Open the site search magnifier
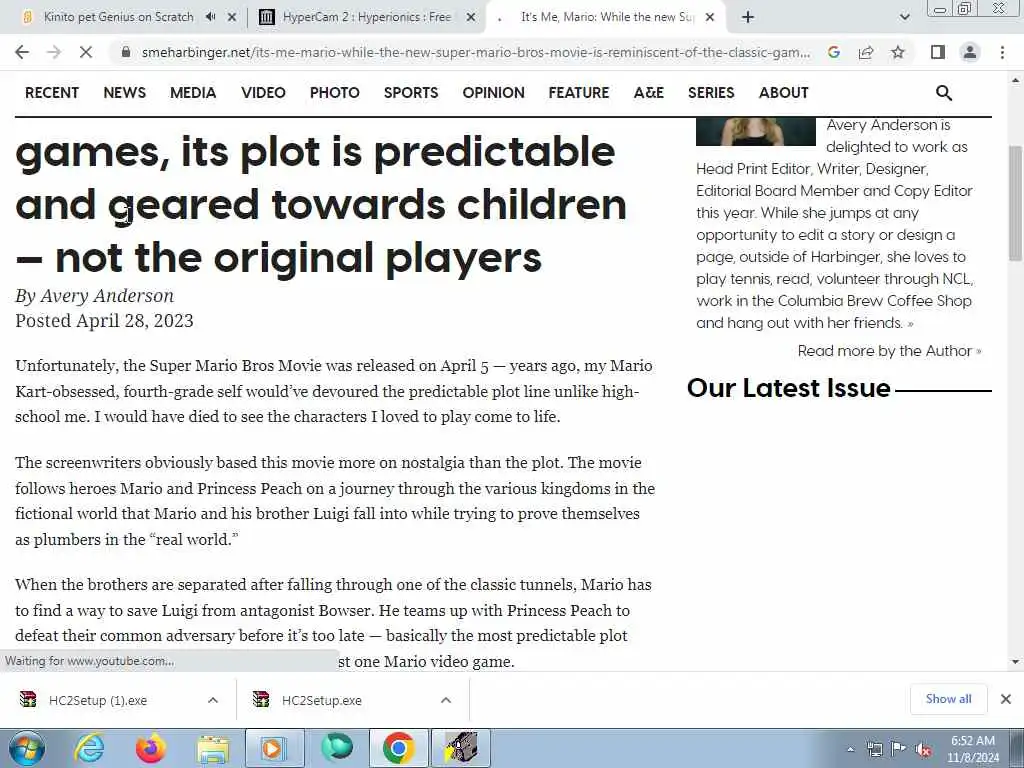The height and width of the screenshot is (768, 1024). click(944, 93)
